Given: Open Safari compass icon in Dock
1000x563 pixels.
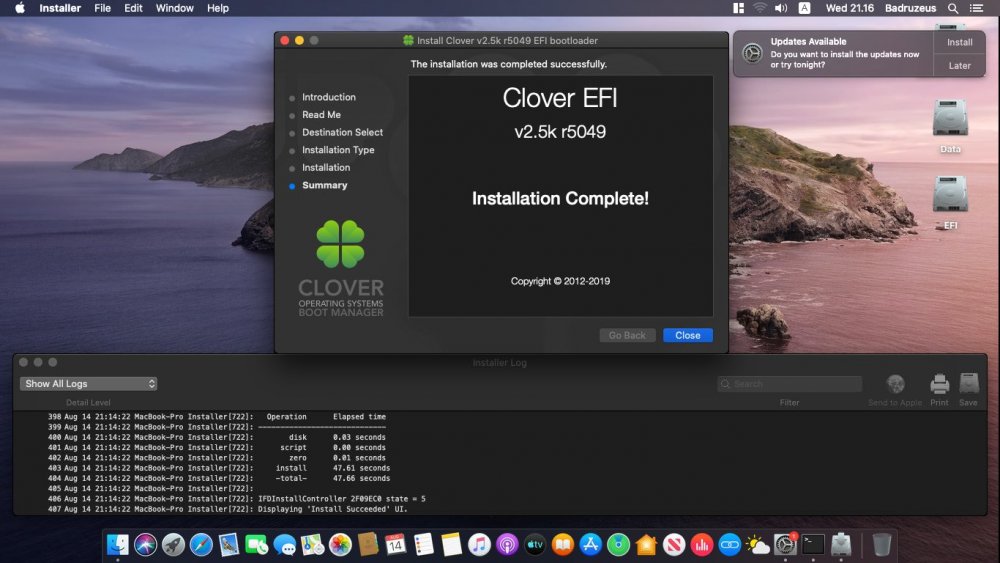Looking at the screenshot, I should (x=201, y=545).
